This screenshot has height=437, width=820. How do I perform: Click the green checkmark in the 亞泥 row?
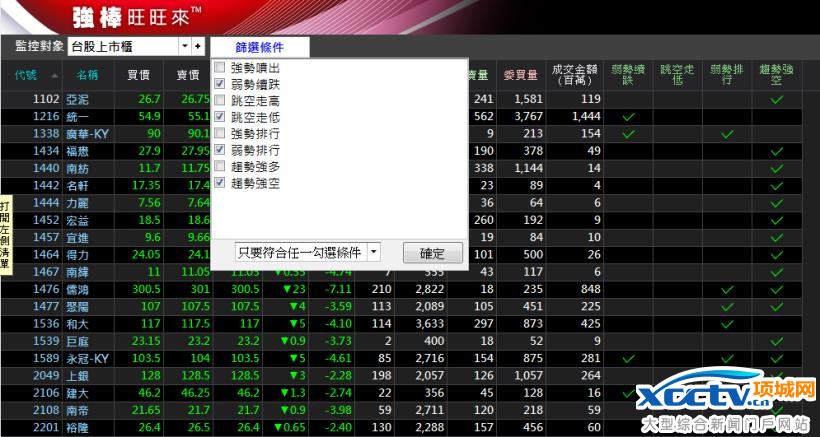coord(776,99)
